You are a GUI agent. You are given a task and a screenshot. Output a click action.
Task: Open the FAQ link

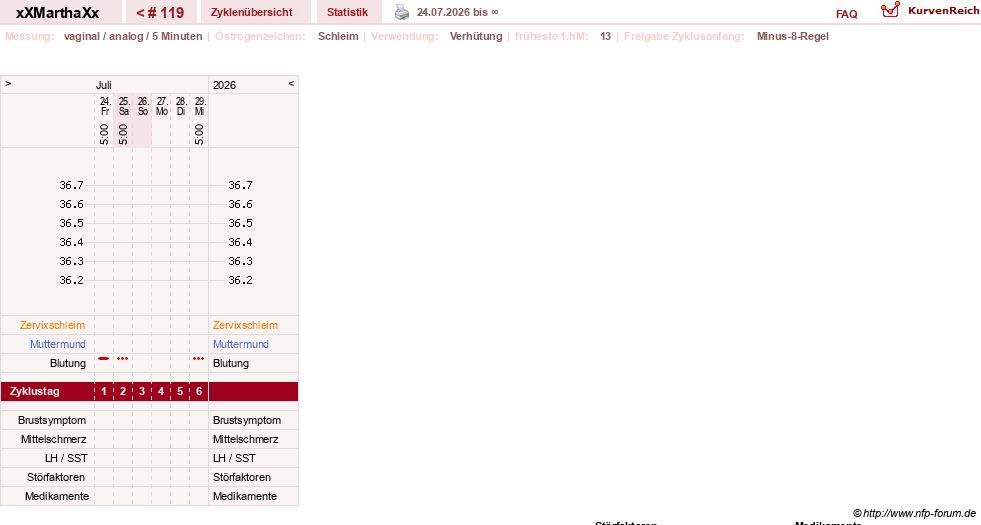846,14
